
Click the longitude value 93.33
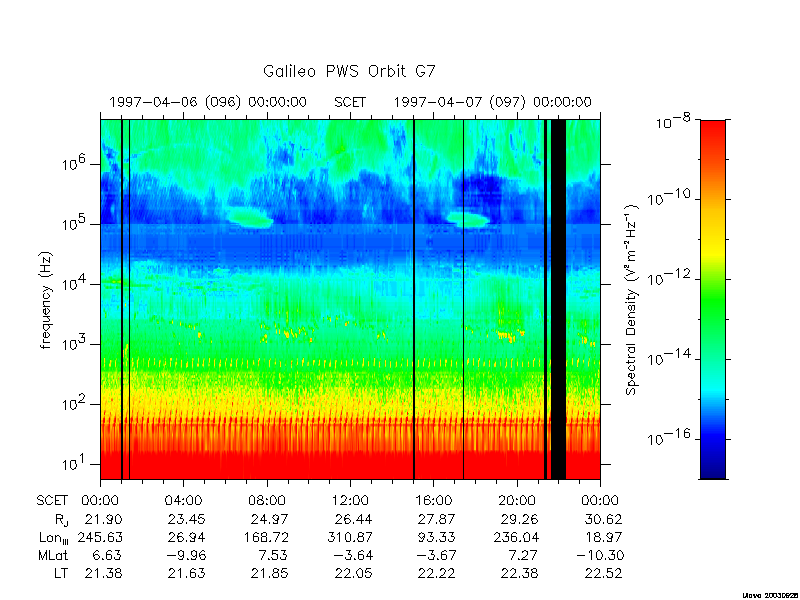coord(437,537)
